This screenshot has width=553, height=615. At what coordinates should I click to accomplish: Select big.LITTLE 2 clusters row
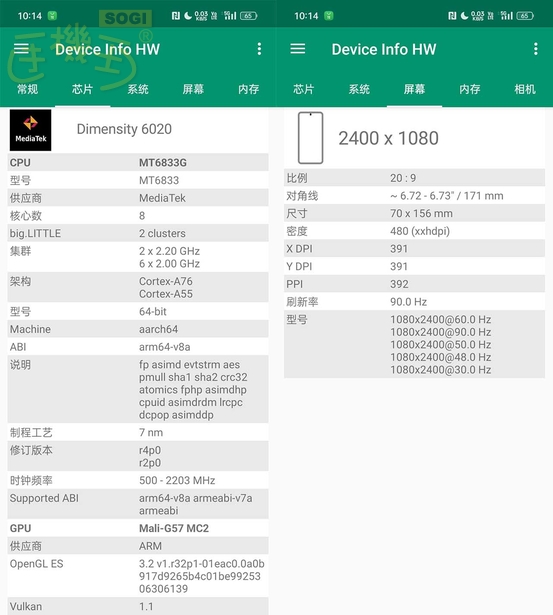138,233
